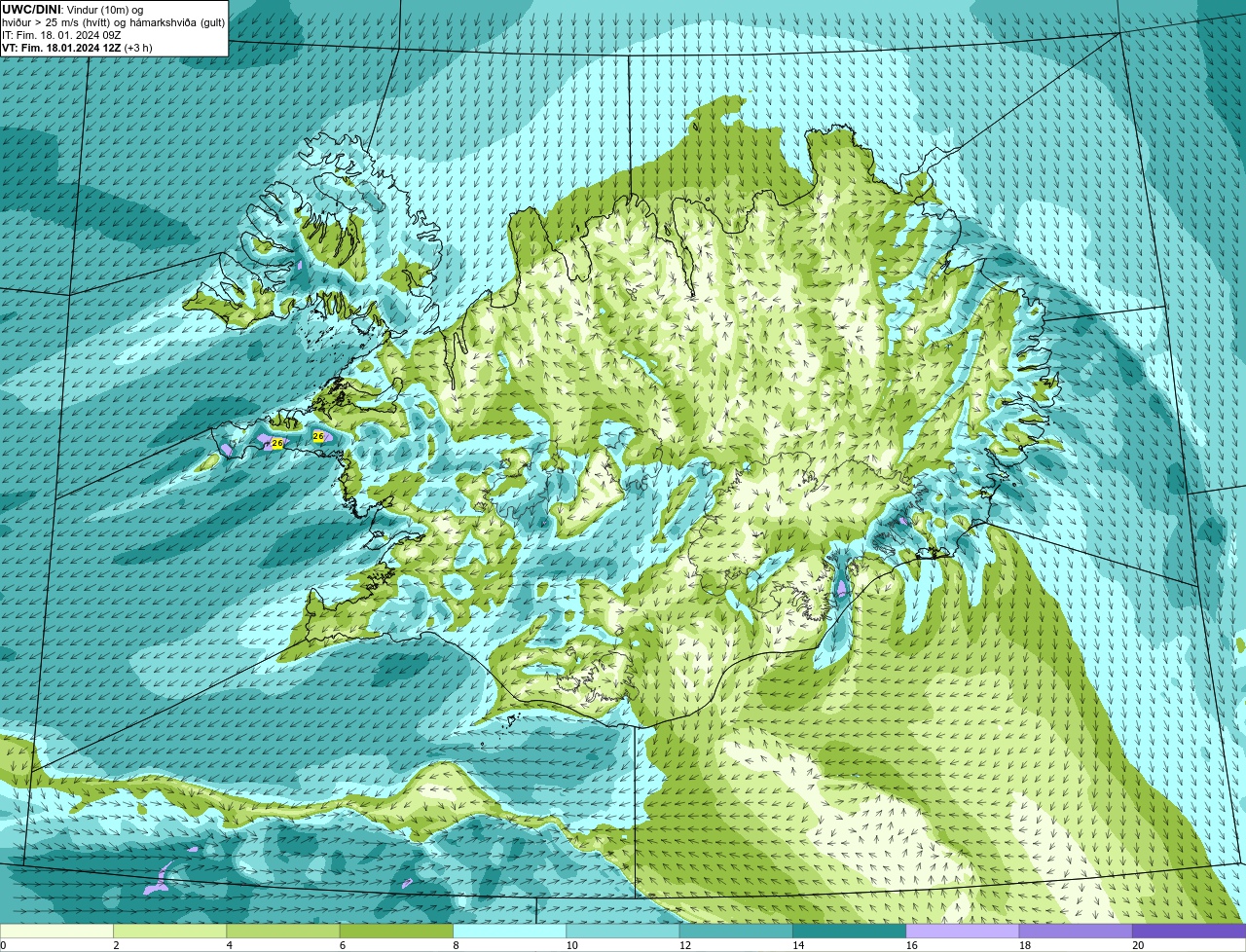Select the lavender 16–18 m/s legend swatch
Image resolution: width=1246 pixels, height=952 pixels.
click(963, 932)
